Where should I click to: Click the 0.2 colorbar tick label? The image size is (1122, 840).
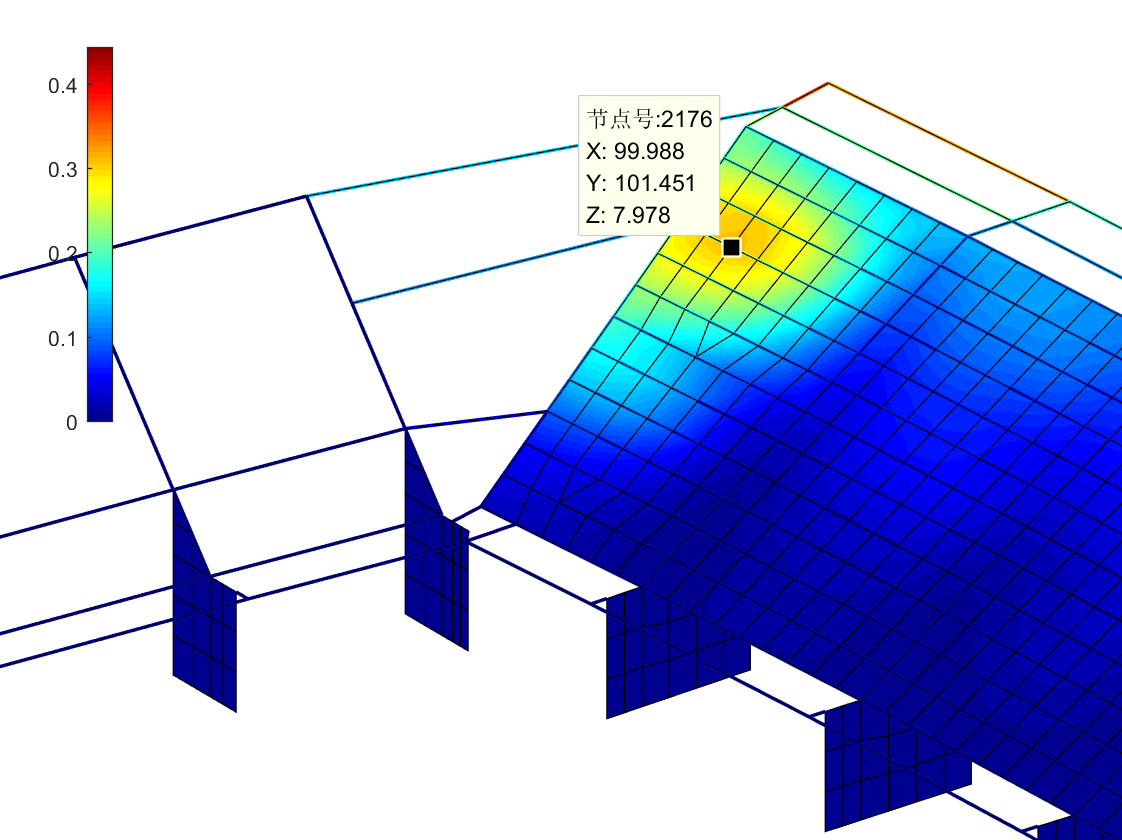pos(62,254)
